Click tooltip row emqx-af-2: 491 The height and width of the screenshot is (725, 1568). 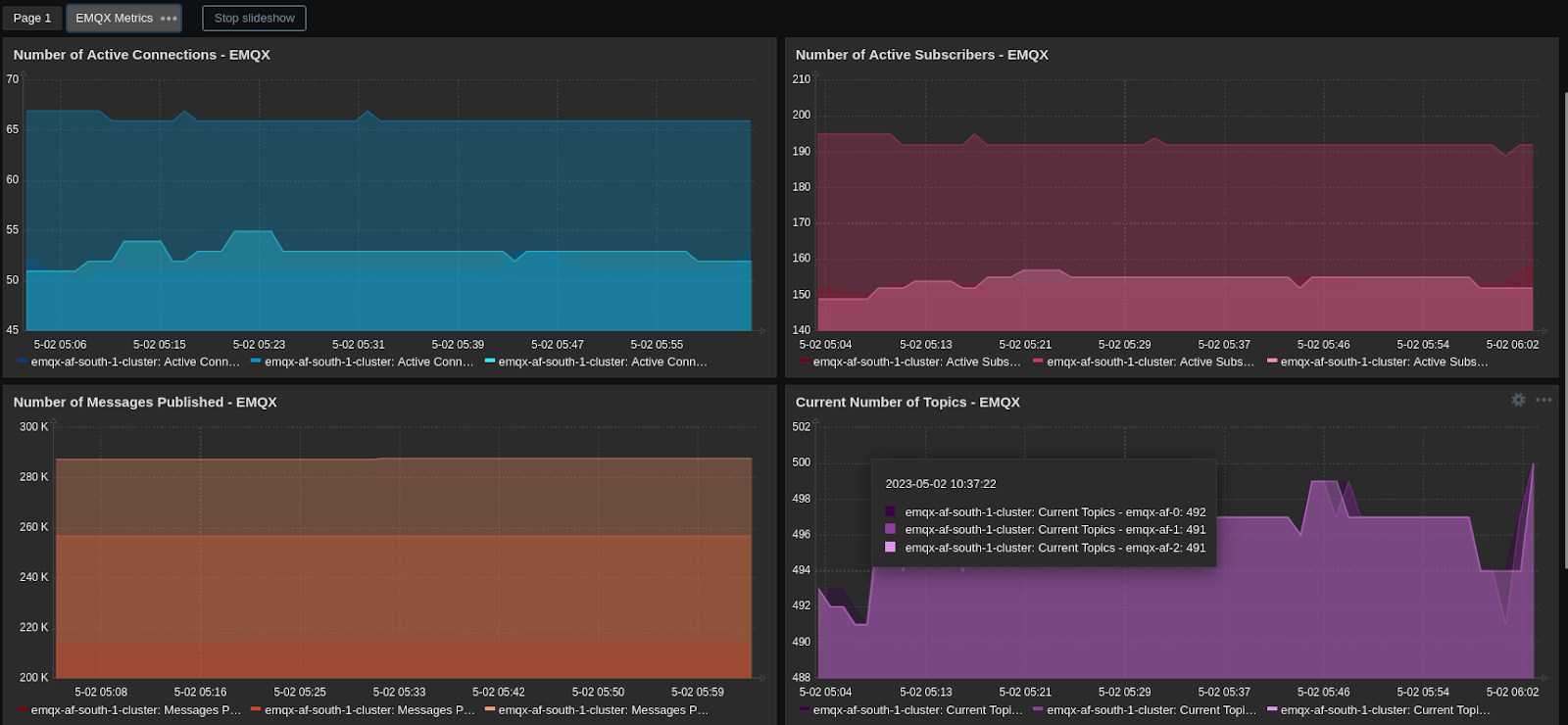point(1046,548)
